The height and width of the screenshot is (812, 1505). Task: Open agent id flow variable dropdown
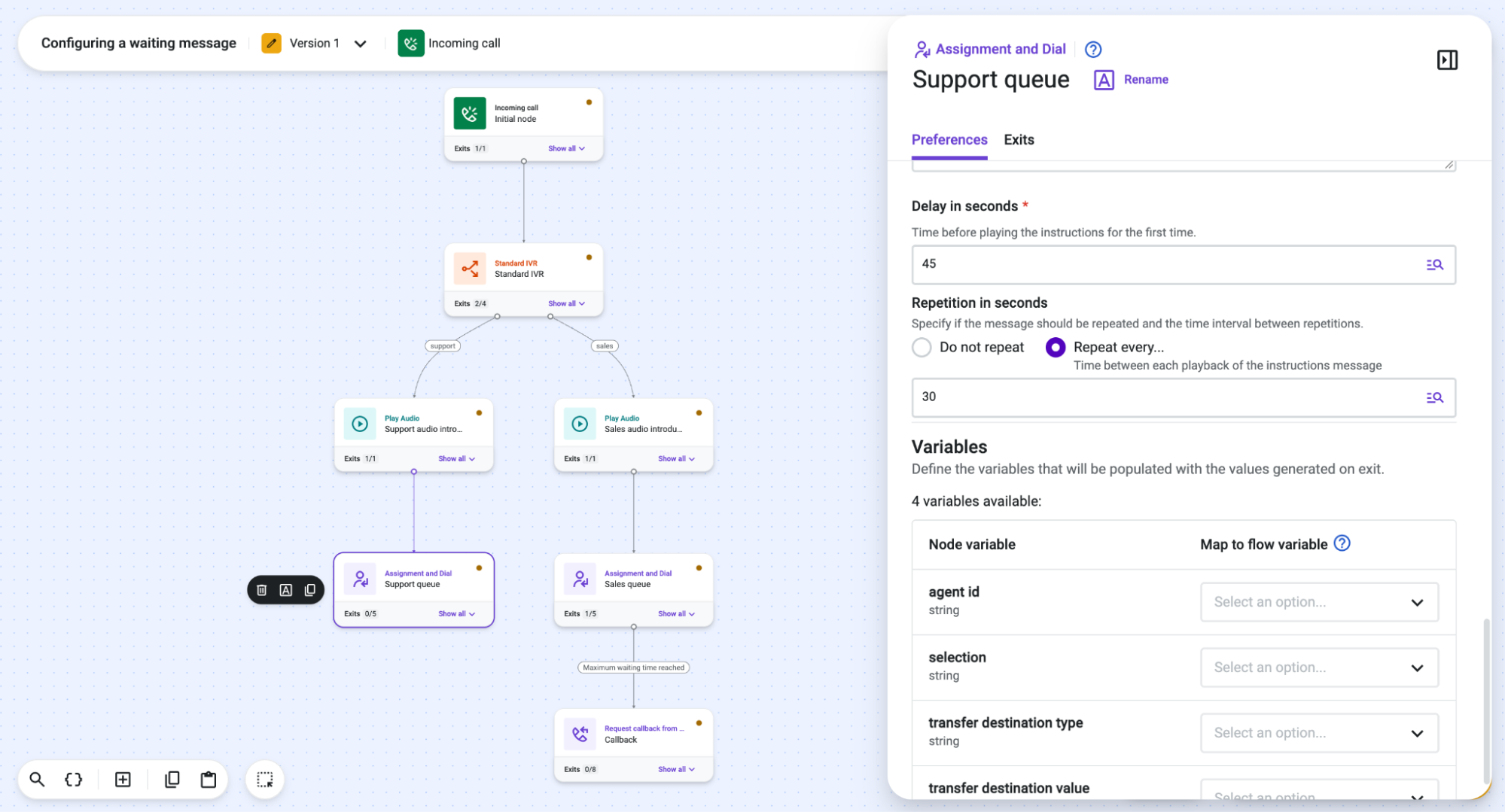1319,602
